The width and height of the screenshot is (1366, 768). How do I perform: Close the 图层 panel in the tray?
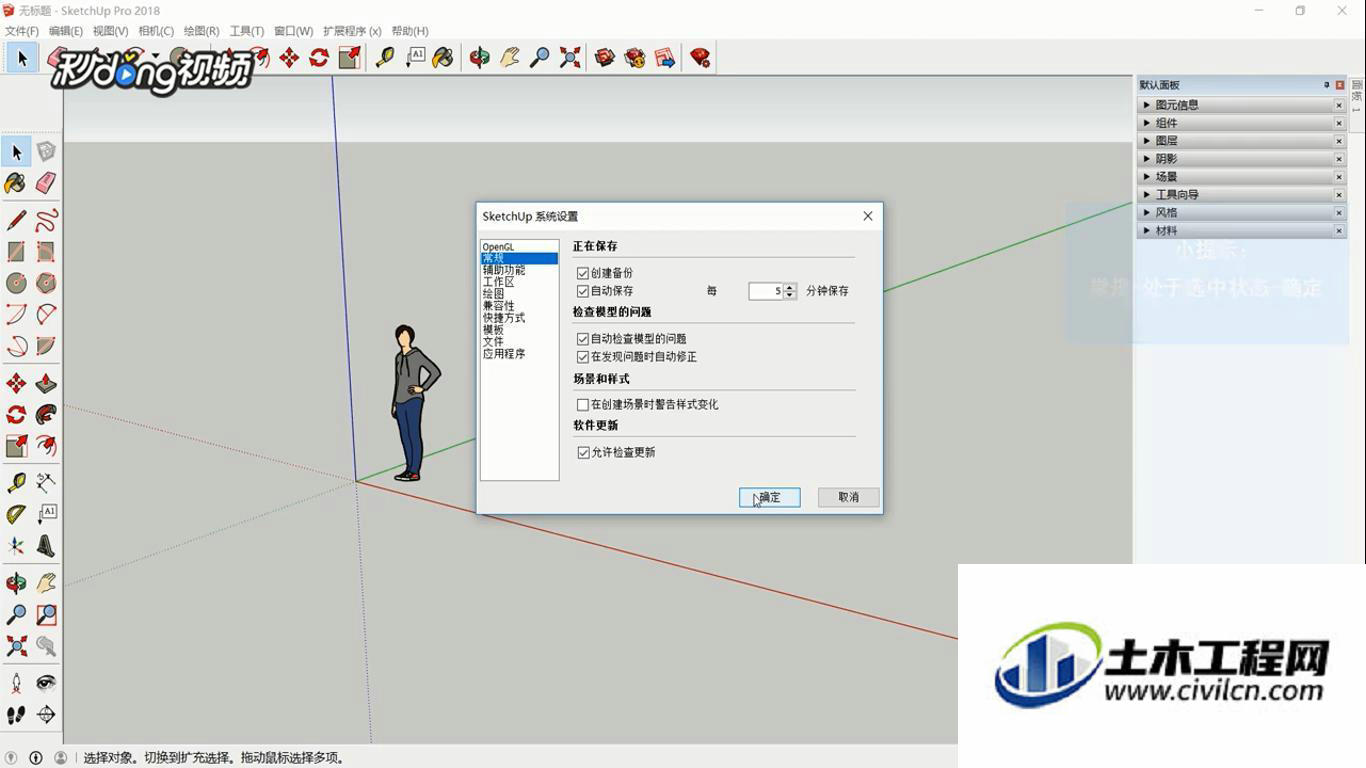[1339, 141]
